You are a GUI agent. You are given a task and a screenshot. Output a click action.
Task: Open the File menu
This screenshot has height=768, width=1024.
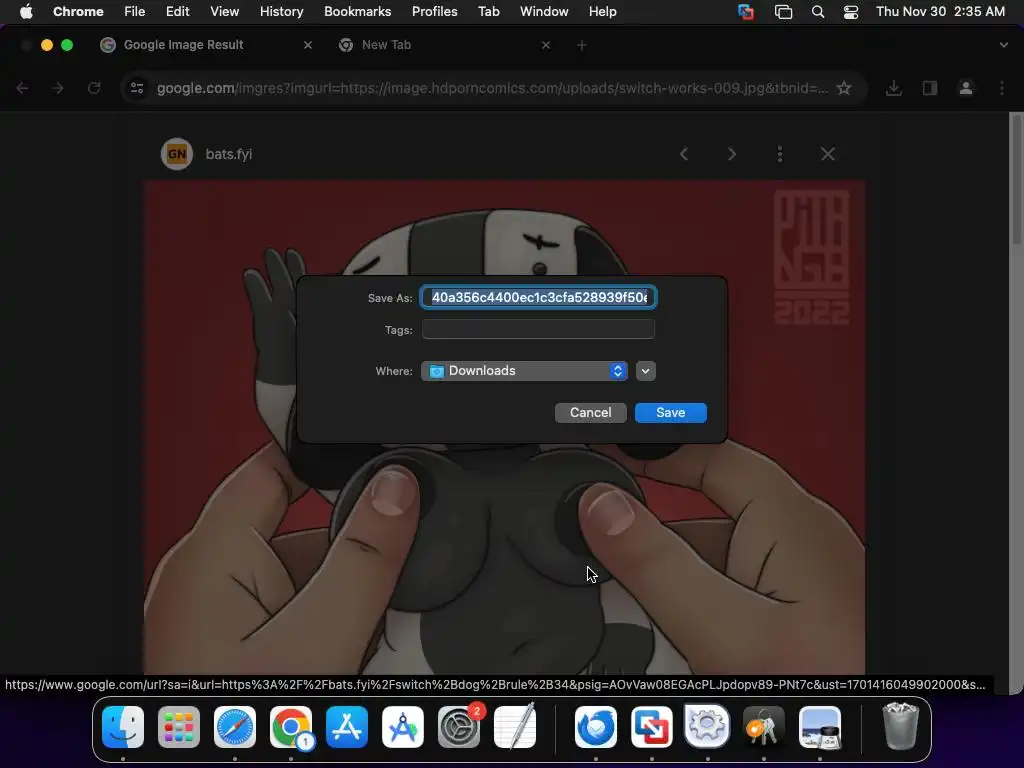tap(135, 11)
